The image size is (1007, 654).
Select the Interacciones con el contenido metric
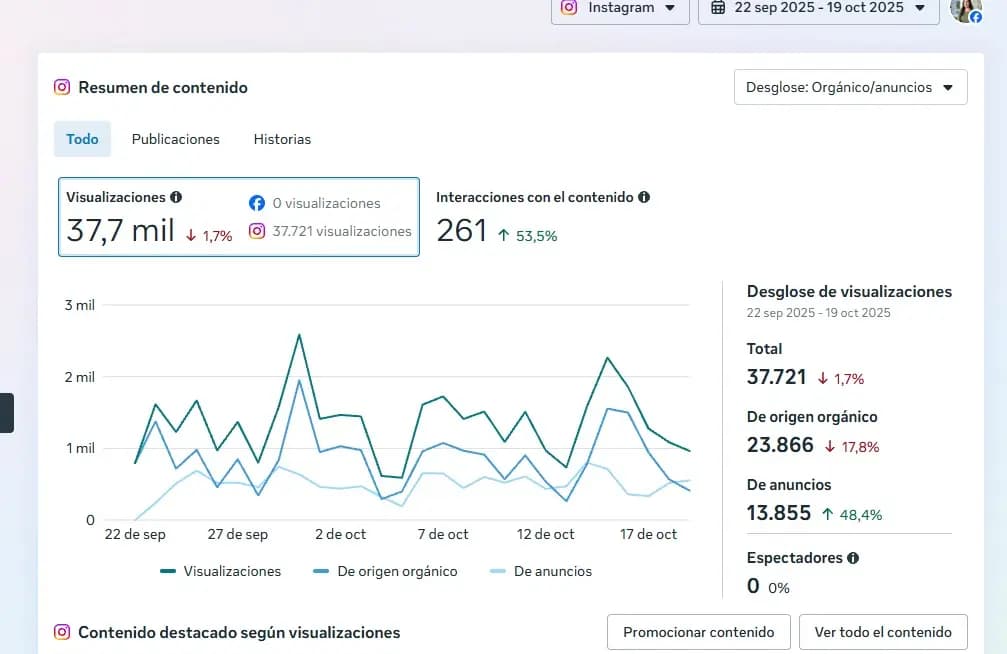point(543,217)
